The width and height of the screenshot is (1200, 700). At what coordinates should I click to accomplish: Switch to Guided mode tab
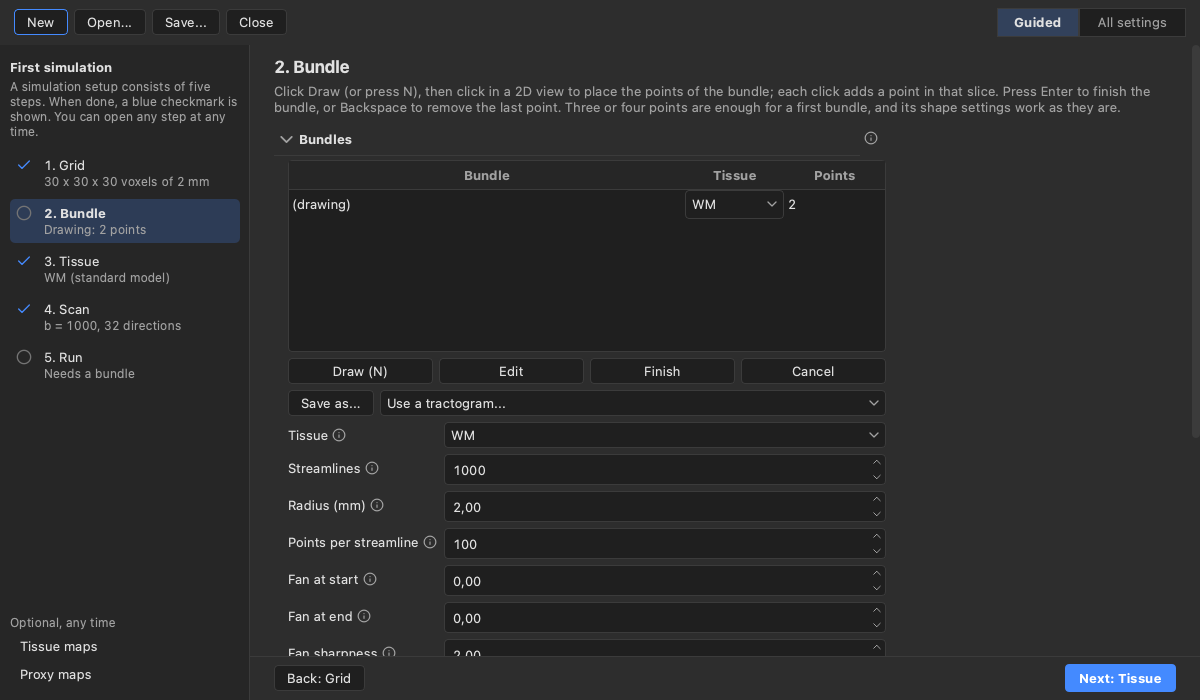1038,22
